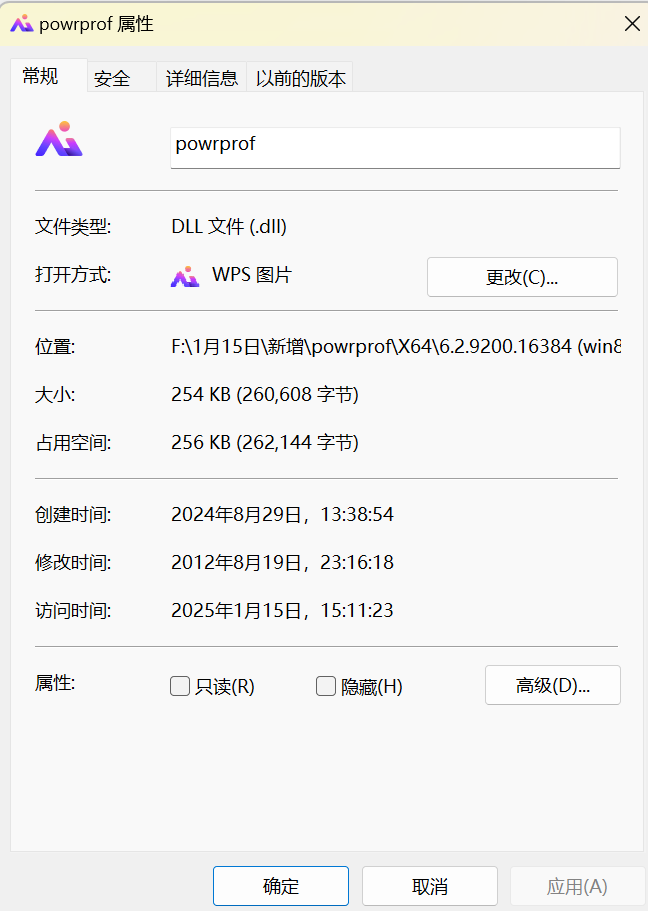
Task: Open the 详细信息 tab
Action: click(202, 77)
